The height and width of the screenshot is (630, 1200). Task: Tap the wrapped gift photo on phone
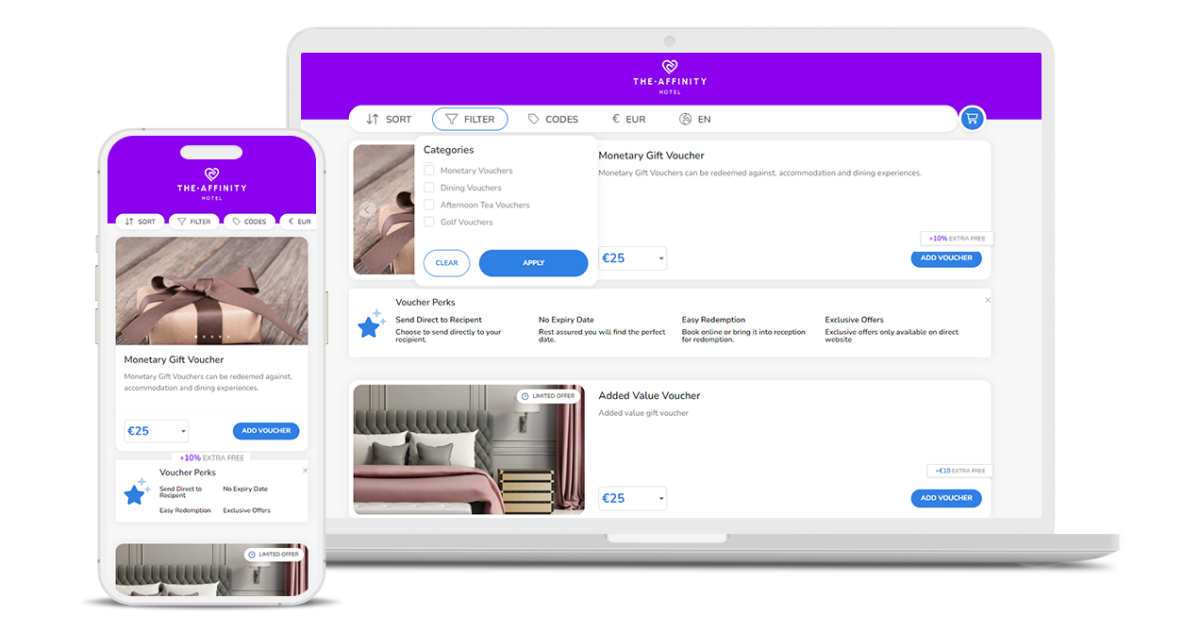[x=212, y=291]
